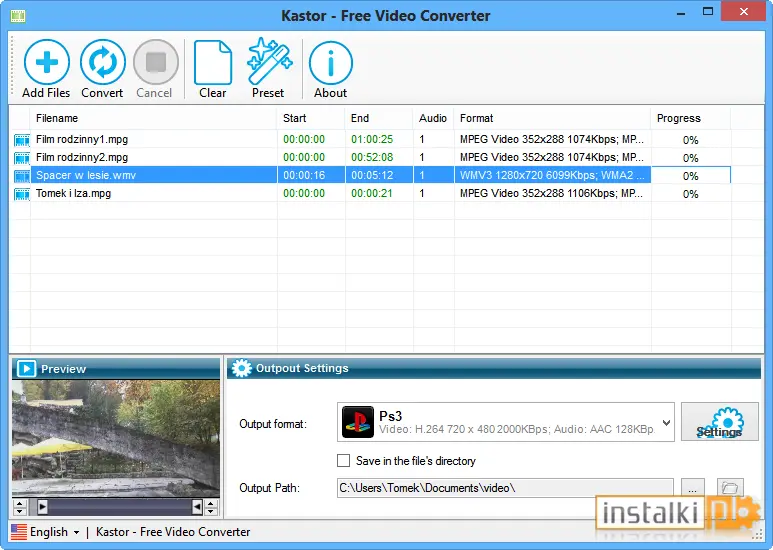Click the 0% progress cell of Spacer w lesie.wmv
Viewport: 773px width, 550px height.
click(691, 176)
